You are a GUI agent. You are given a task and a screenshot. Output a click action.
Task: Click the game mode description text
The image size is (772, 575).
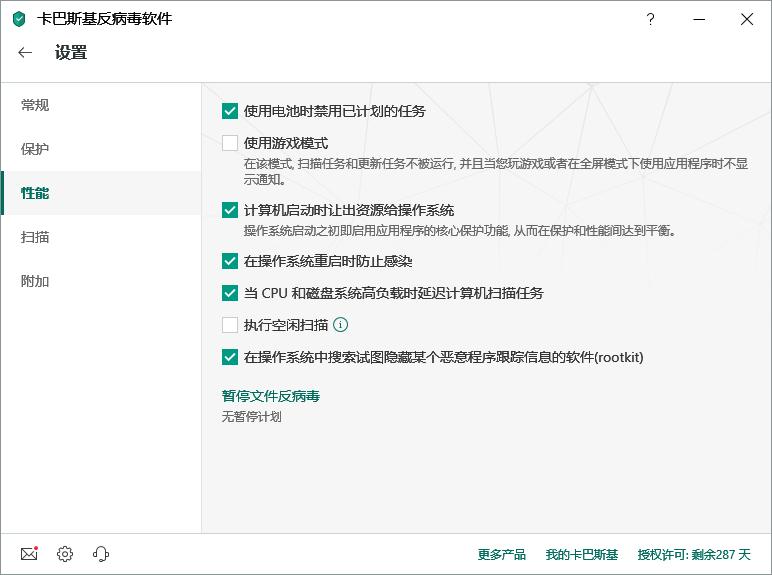click(496, 171)
